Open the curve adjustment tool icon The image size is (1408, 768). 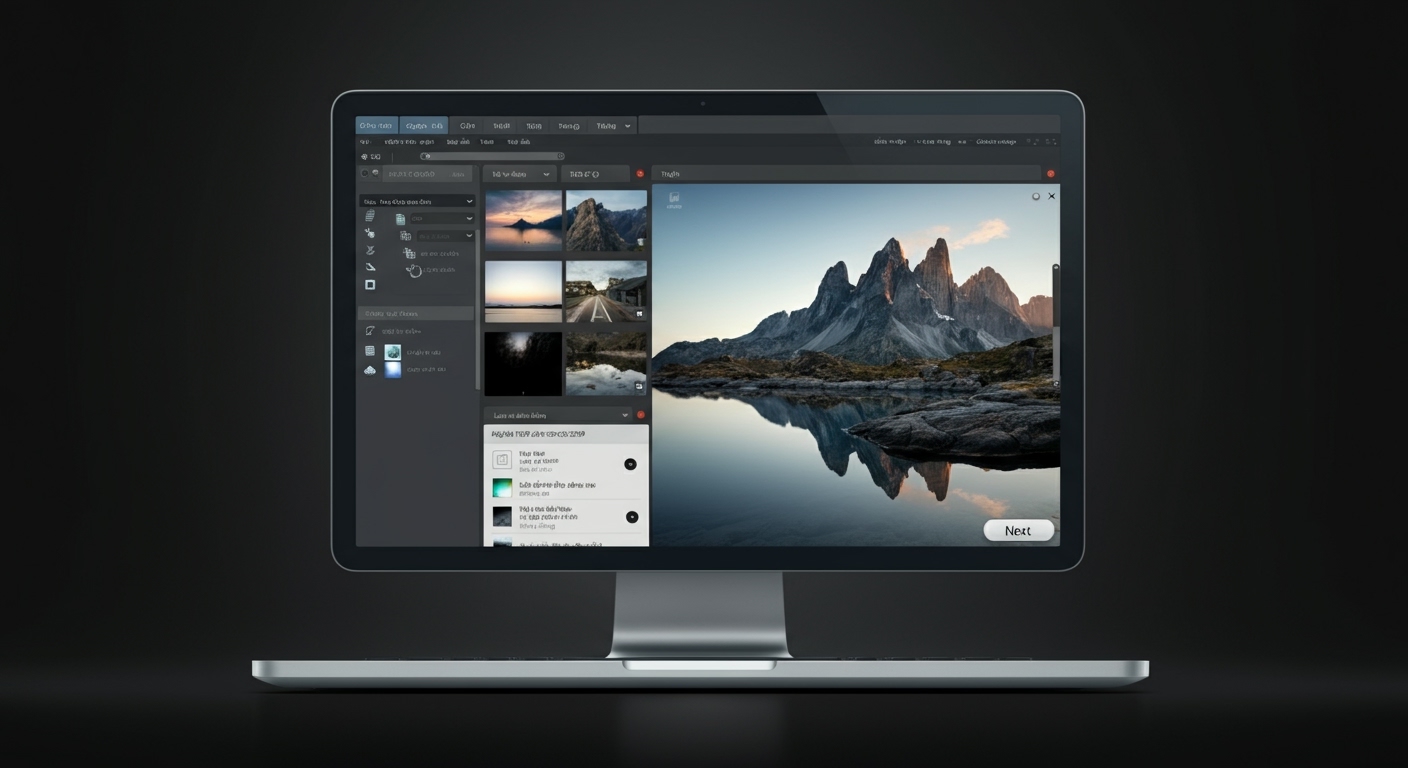pos(370,250)
